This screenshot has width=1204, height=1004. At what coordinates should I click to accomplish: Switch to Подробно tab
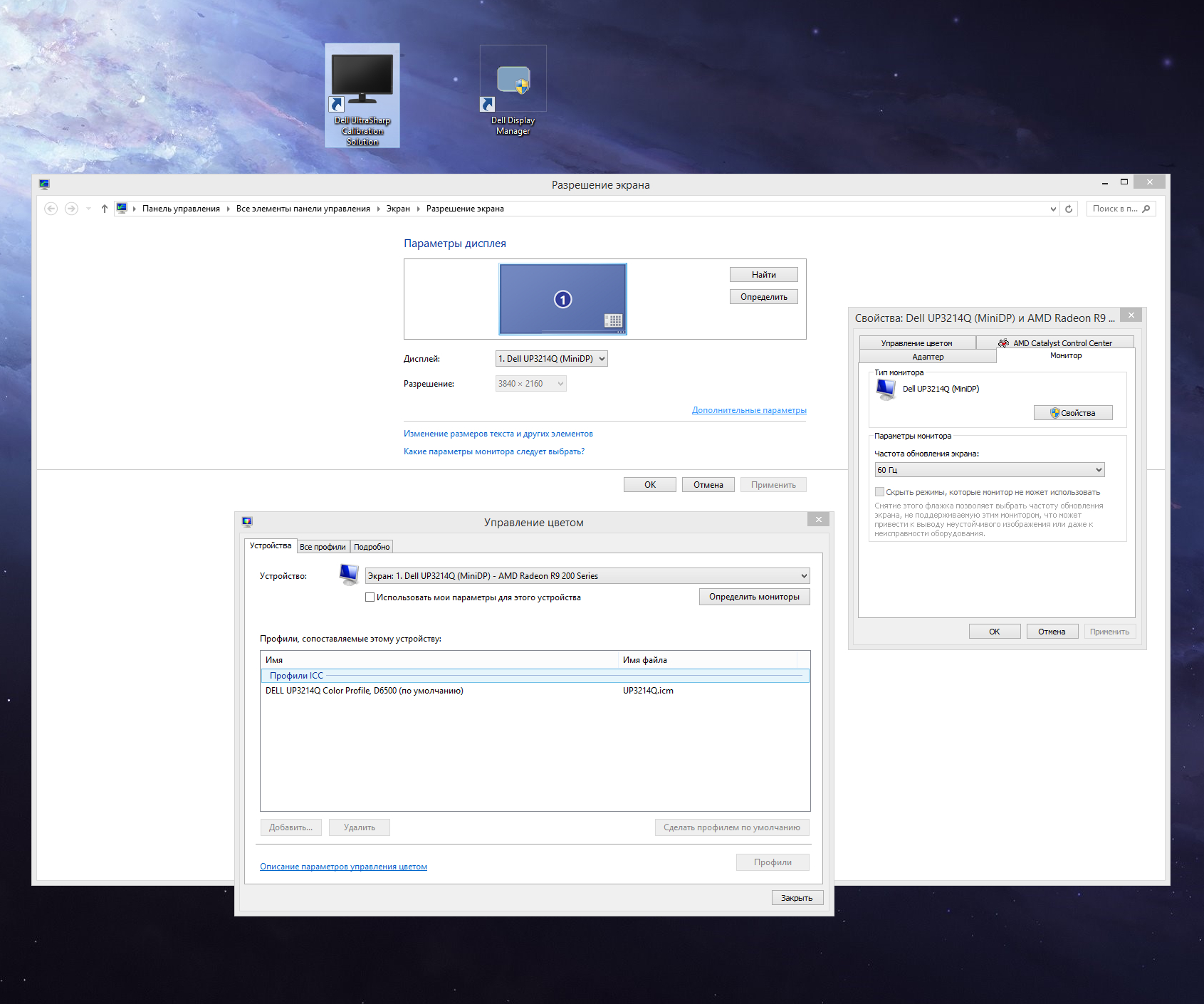372,547
